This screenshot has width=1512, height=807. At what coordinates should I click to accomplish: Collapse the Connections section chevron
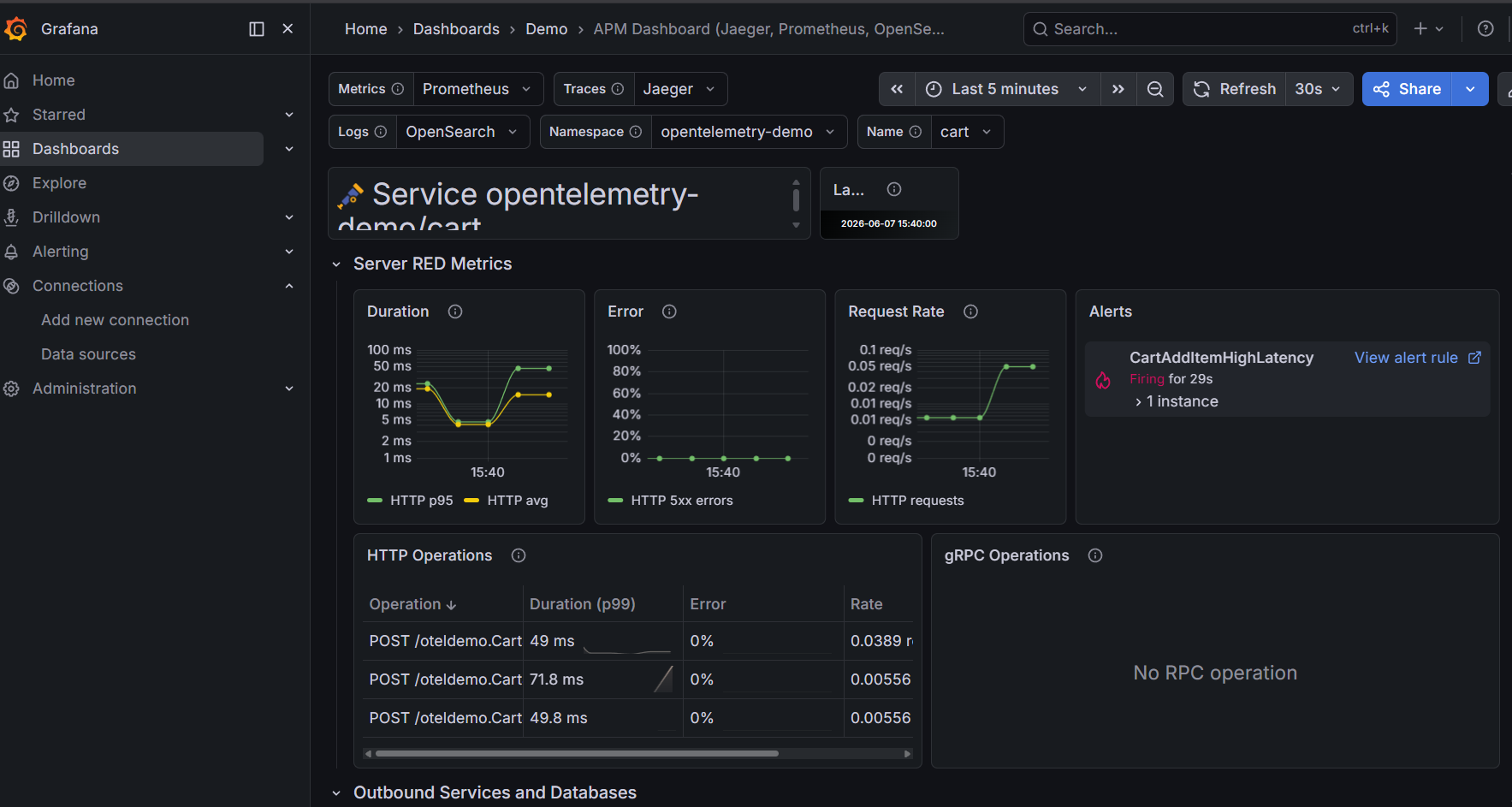[289, 286]
